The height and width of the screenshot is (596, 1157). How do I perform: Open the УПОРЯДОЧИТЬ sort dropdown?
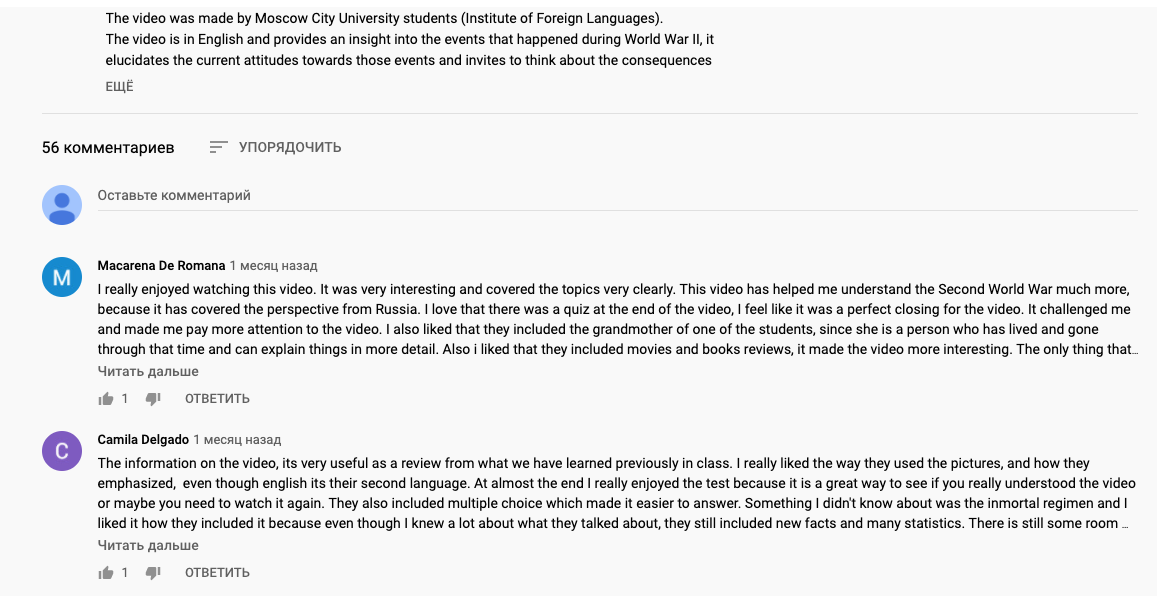[x=289, y=147]
